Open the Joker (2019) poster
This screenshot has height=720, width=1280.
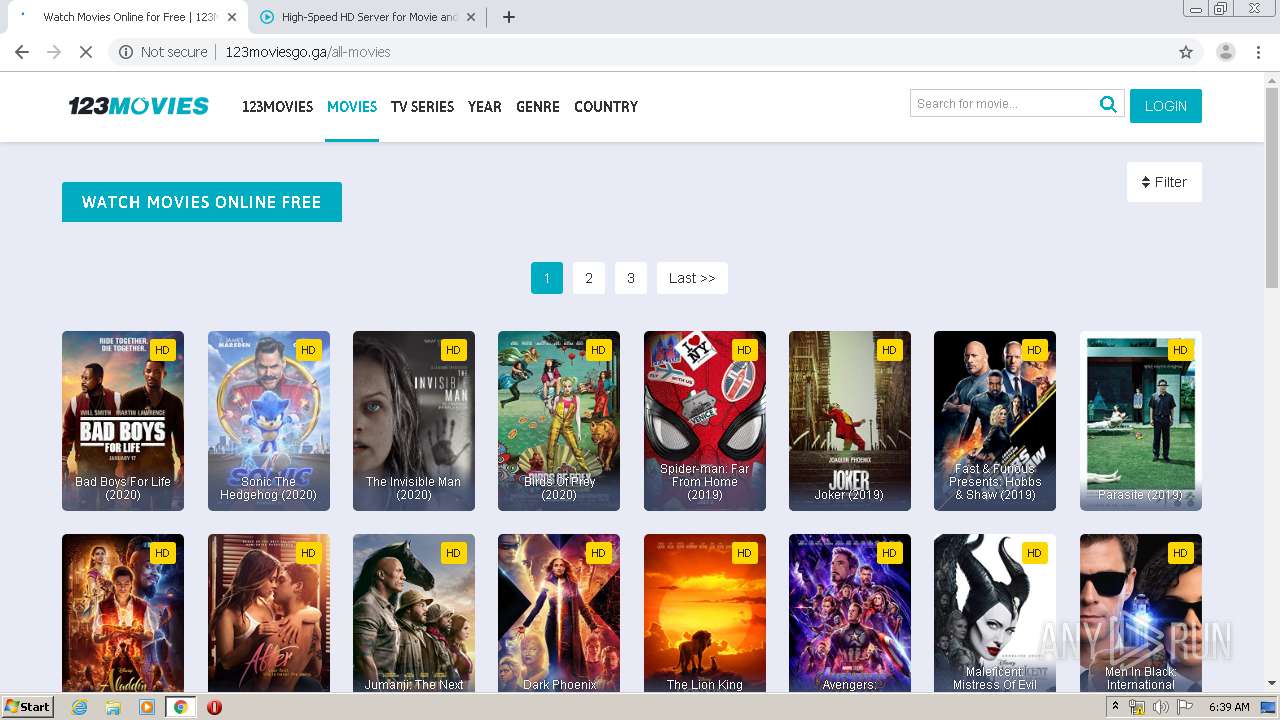point(850,421)
